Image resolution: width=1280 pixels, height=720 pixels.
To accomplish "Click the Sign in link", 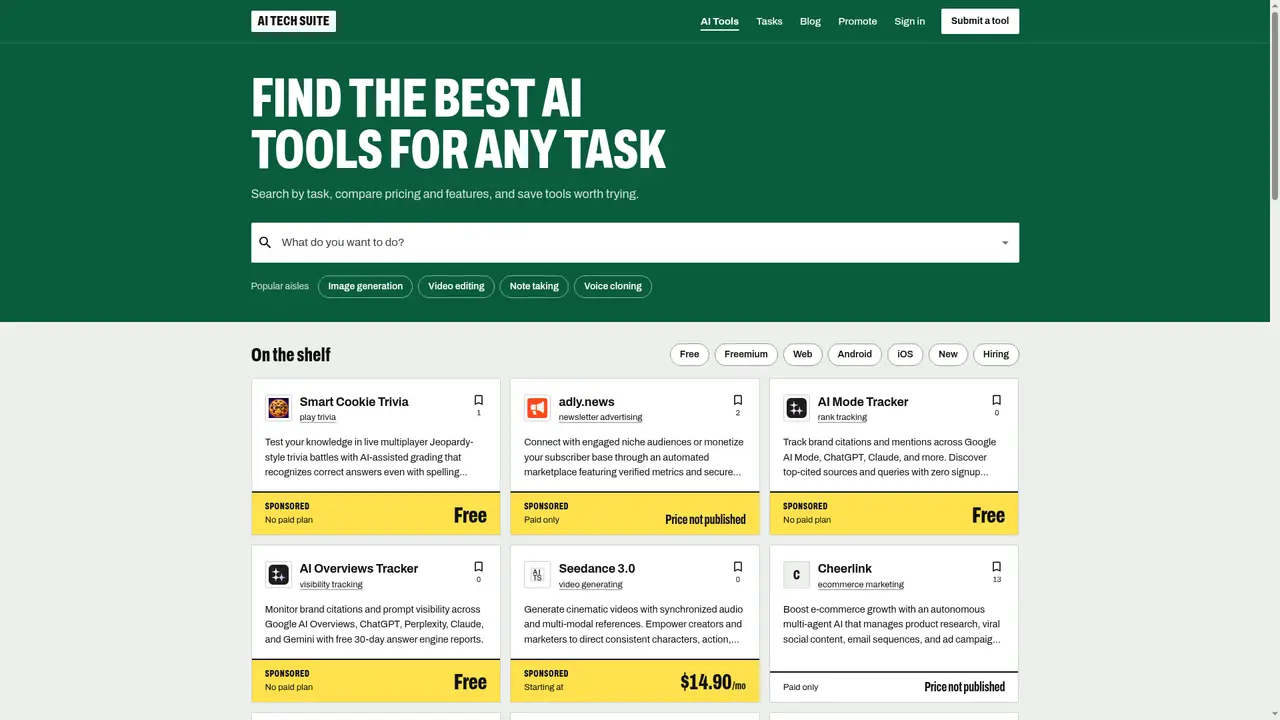I will point(909,21).
